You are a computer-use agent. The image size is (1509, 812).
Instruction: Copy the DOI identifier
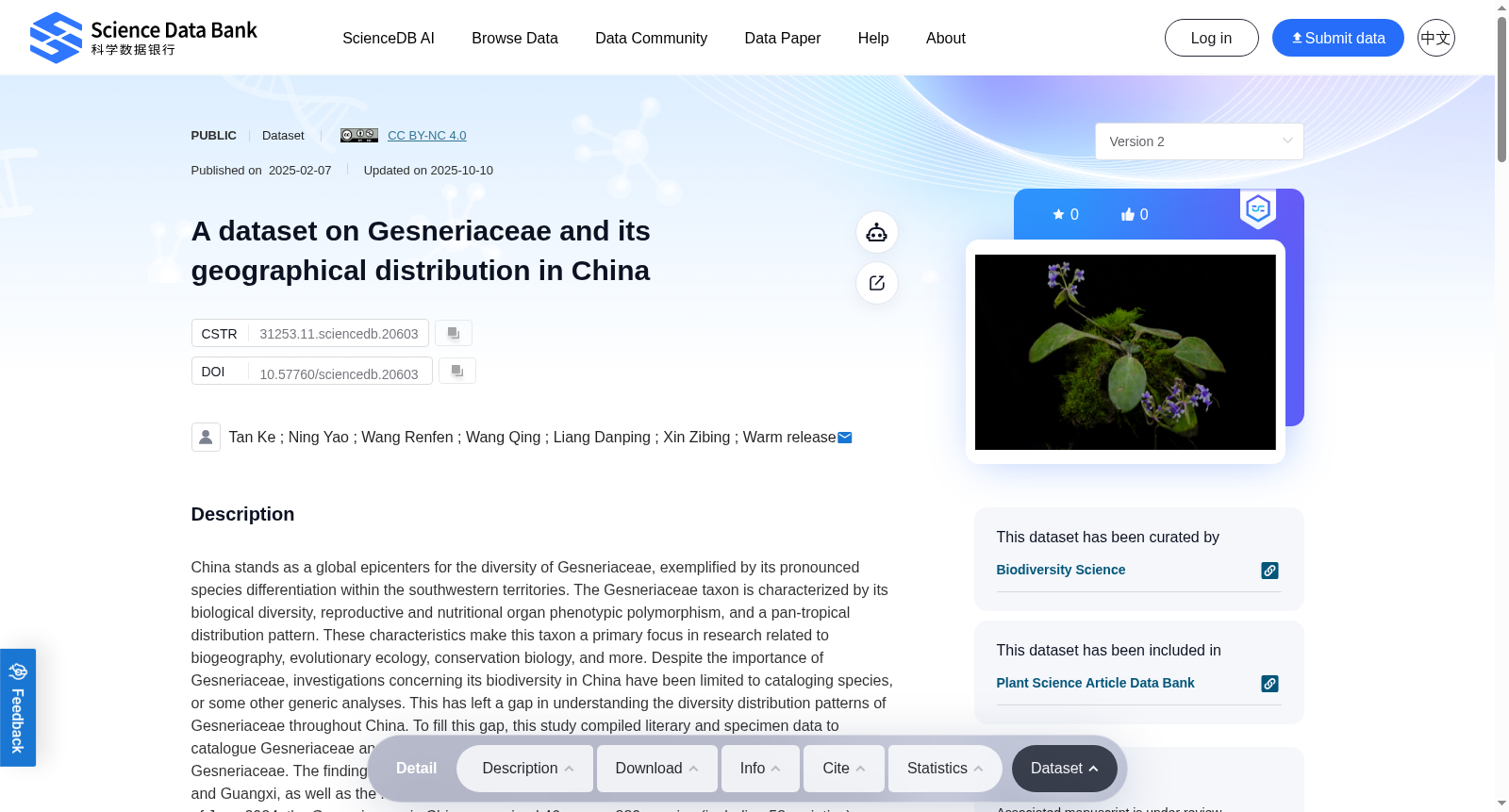point(457,371)
